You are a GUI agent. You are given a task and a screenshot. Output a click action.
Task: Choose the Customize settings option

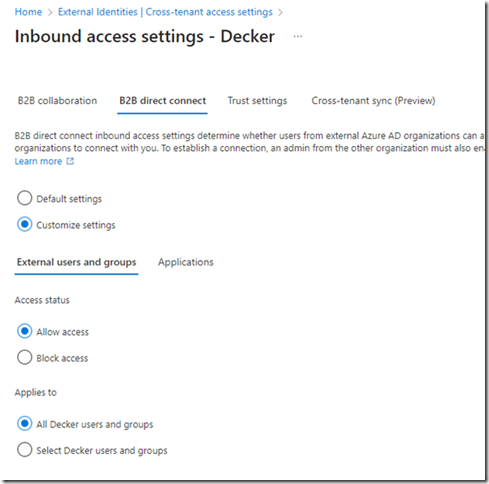pyautogui.click(x=25, y=224)
